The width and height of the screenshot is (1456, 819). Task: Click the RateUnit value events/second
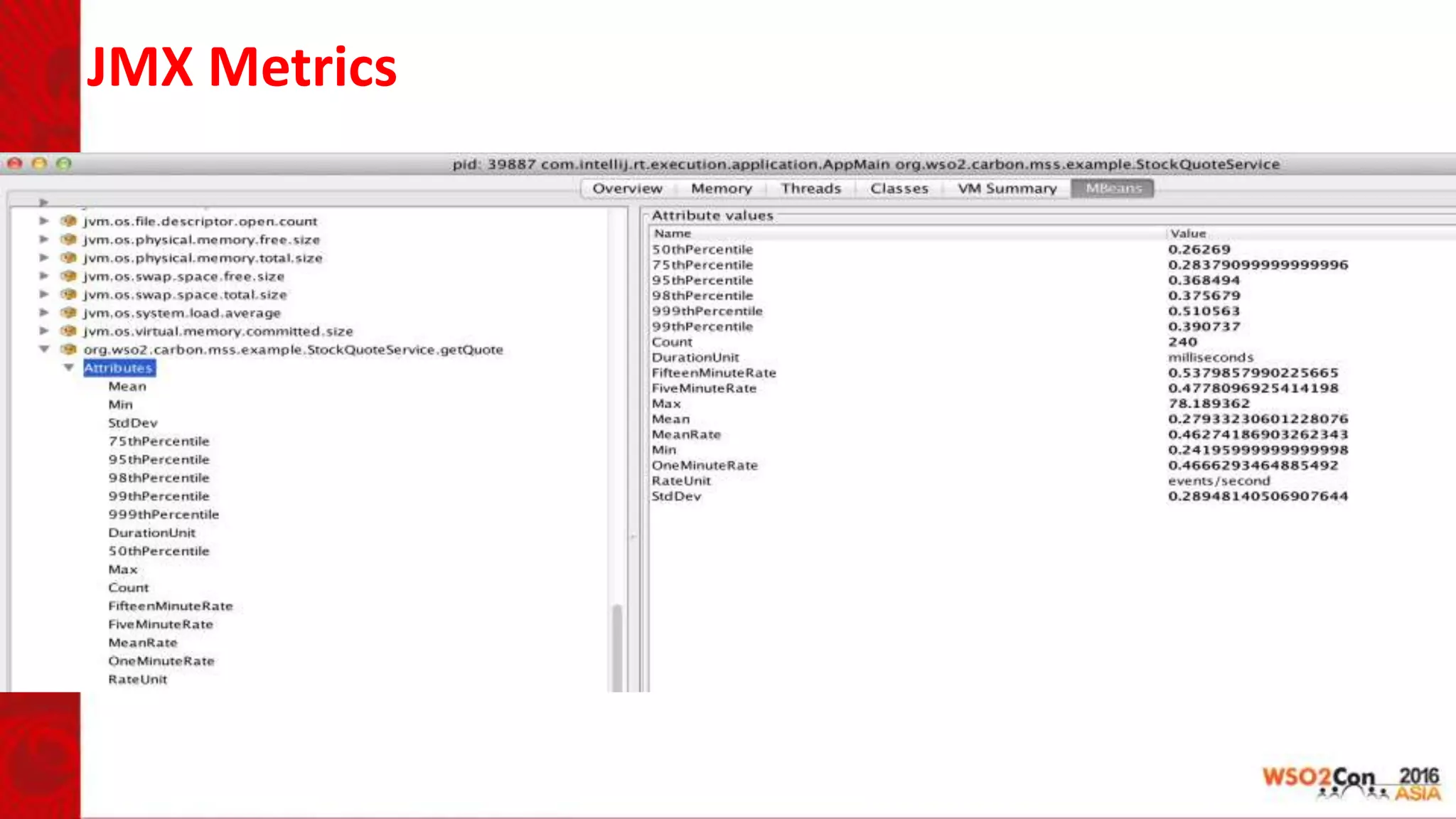pos(1219,481)
